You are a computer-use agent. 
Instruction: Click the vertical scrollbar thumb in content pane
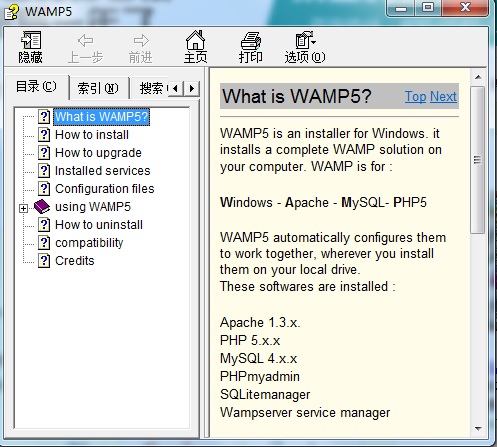pyautogui.click(x=478, y=160)
